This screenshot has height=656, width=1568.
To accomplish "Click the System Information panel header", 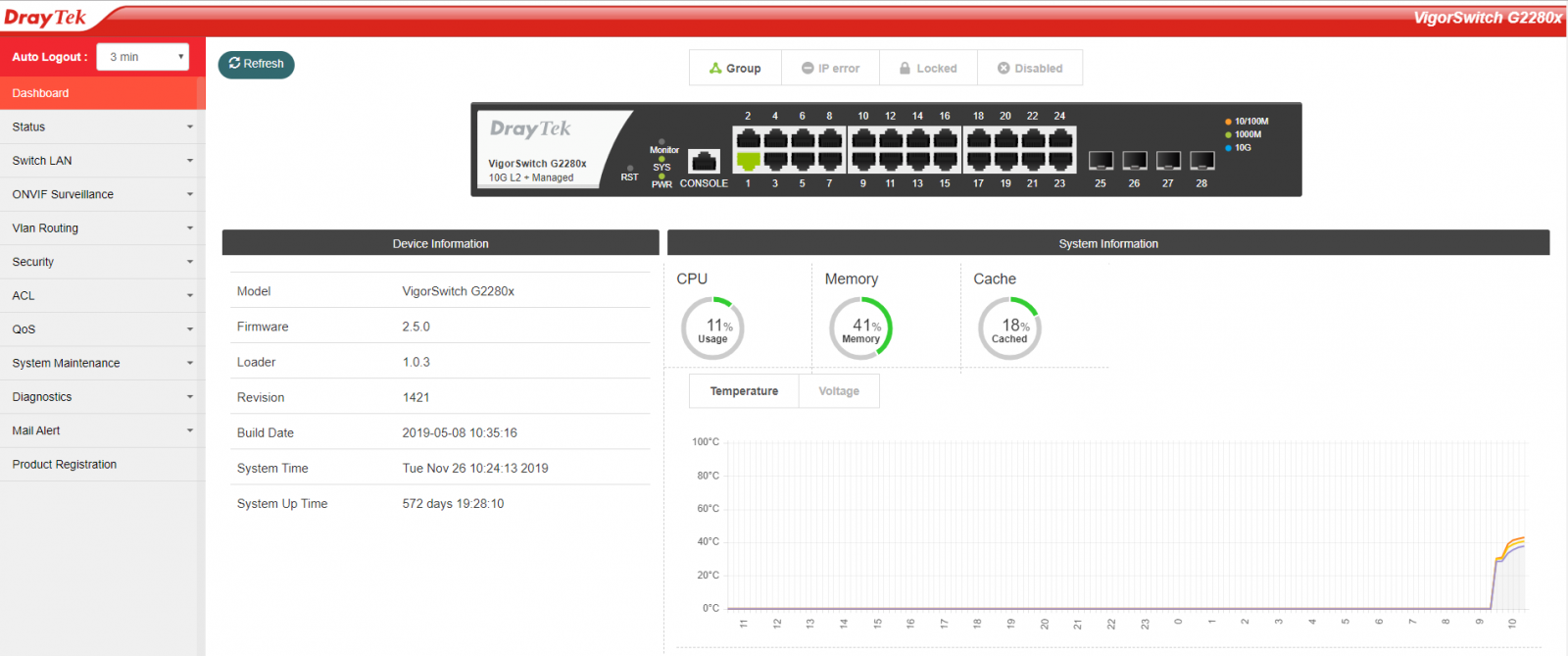I will [x=1108, y=243].
